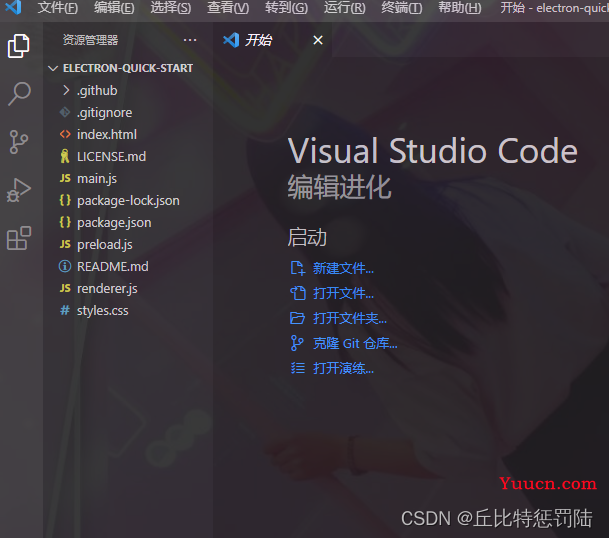The image size is (609, 538).
Task: Click the ELECTRON-QUICK-START folder name text
Action: [128, 68]
